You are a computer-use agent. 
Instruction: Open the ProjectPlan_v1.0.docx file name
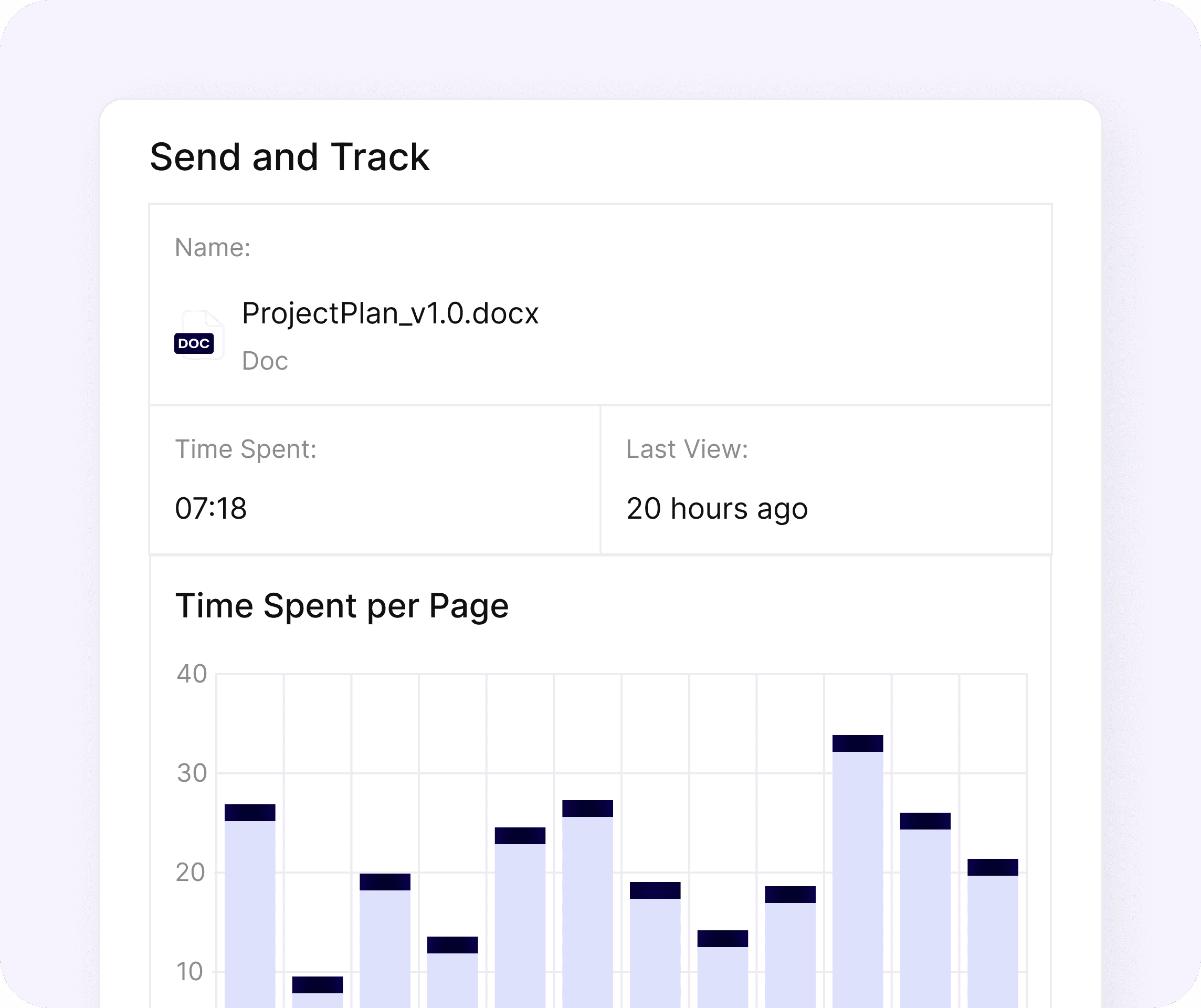[390, 313]
